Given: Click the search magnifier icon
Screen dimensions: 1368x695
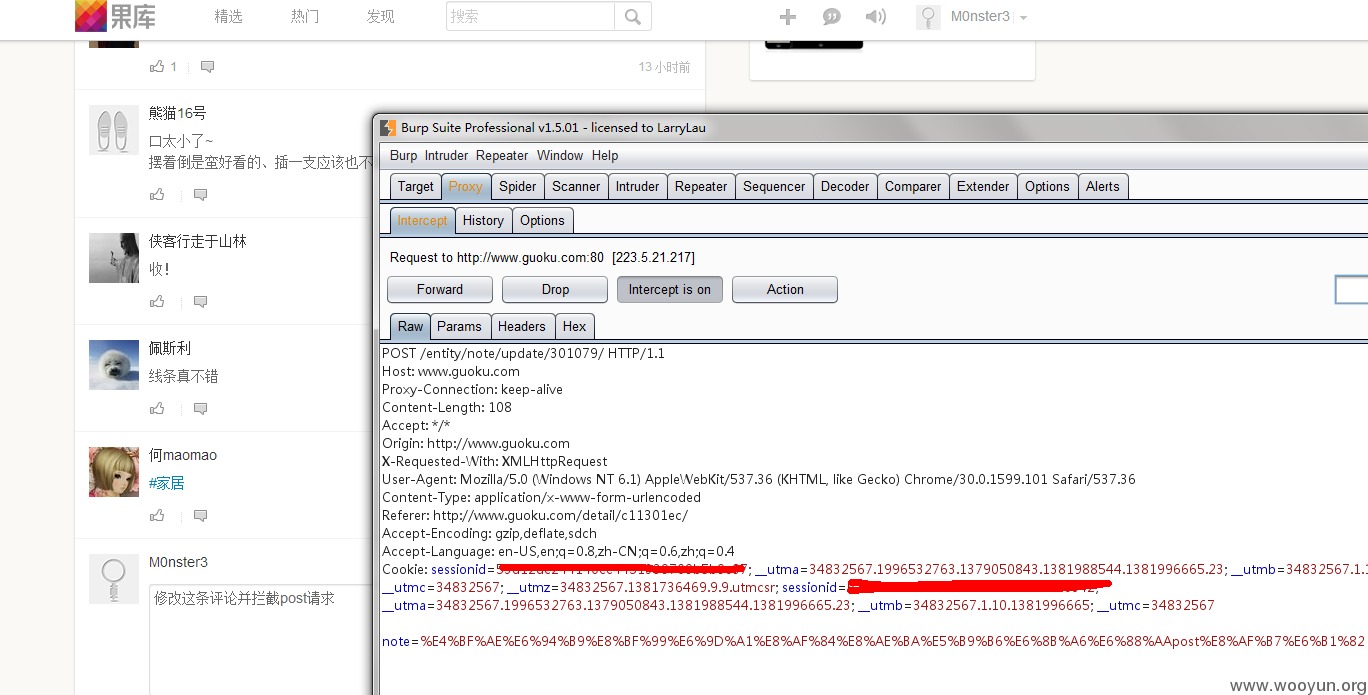Looking at the screenshot, I should (x=632, y=16).
